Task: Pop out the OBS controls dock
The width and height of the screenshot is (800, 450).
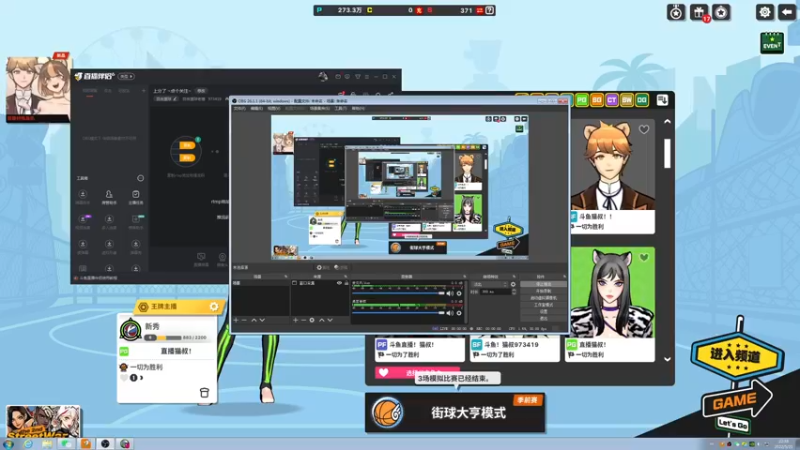Action: click(x=564, y=277)
